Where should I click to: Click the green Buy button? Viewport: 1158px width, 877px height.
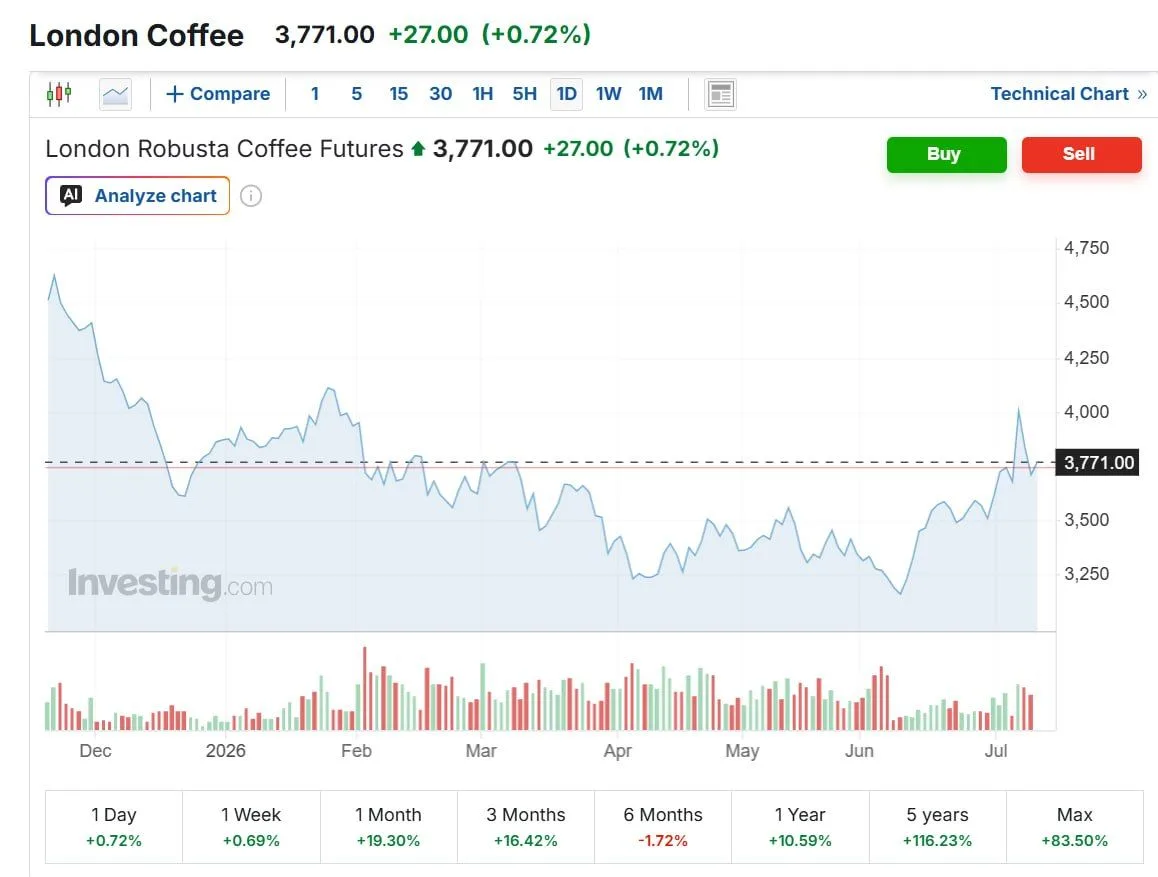click(x=946, y=154)
